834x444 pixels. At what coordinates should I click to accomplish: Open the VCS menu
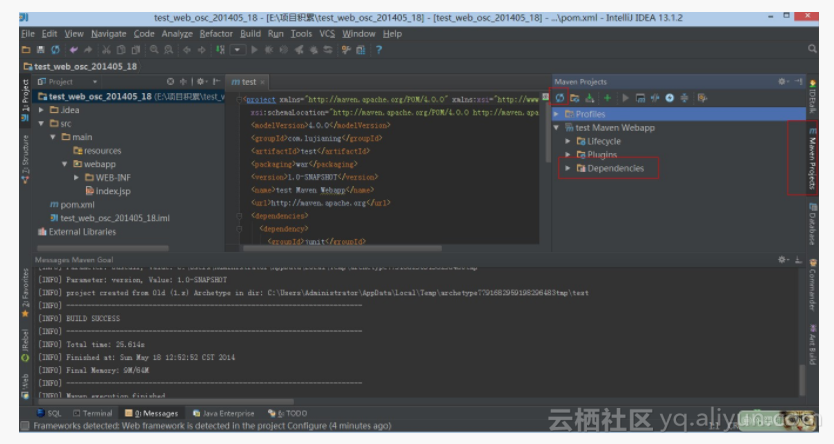tap(327, 34)
